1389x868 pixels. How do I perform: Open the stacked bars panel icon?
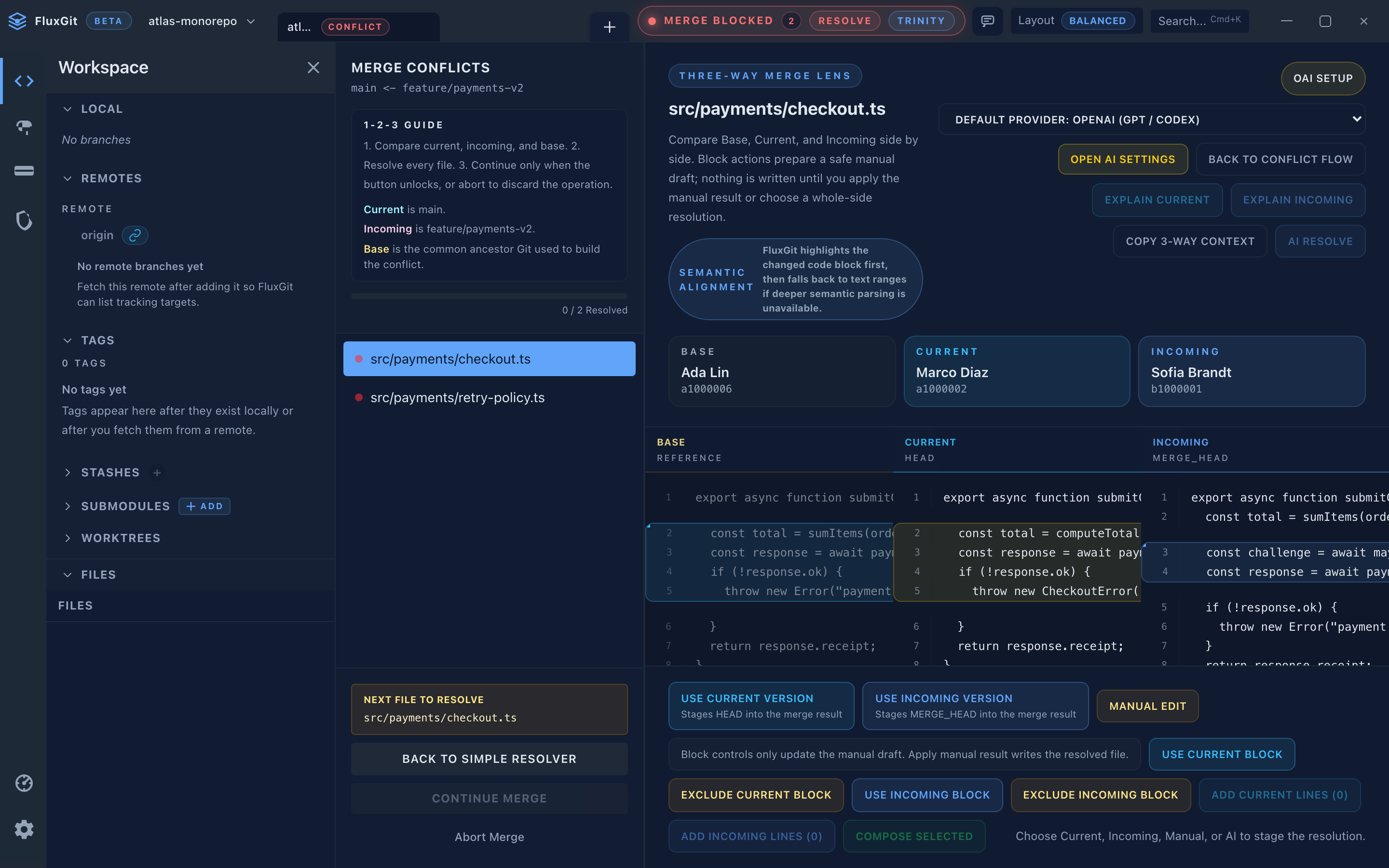tap(24, 171)
